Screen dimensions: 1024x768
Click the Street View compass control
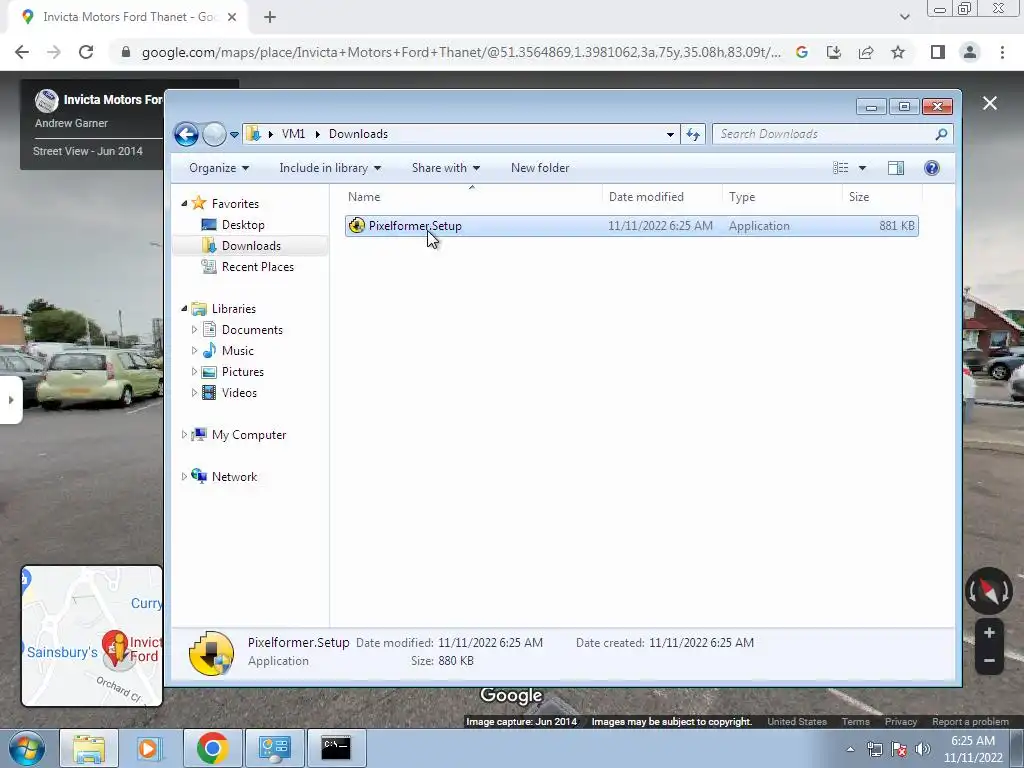coord(989,591)
